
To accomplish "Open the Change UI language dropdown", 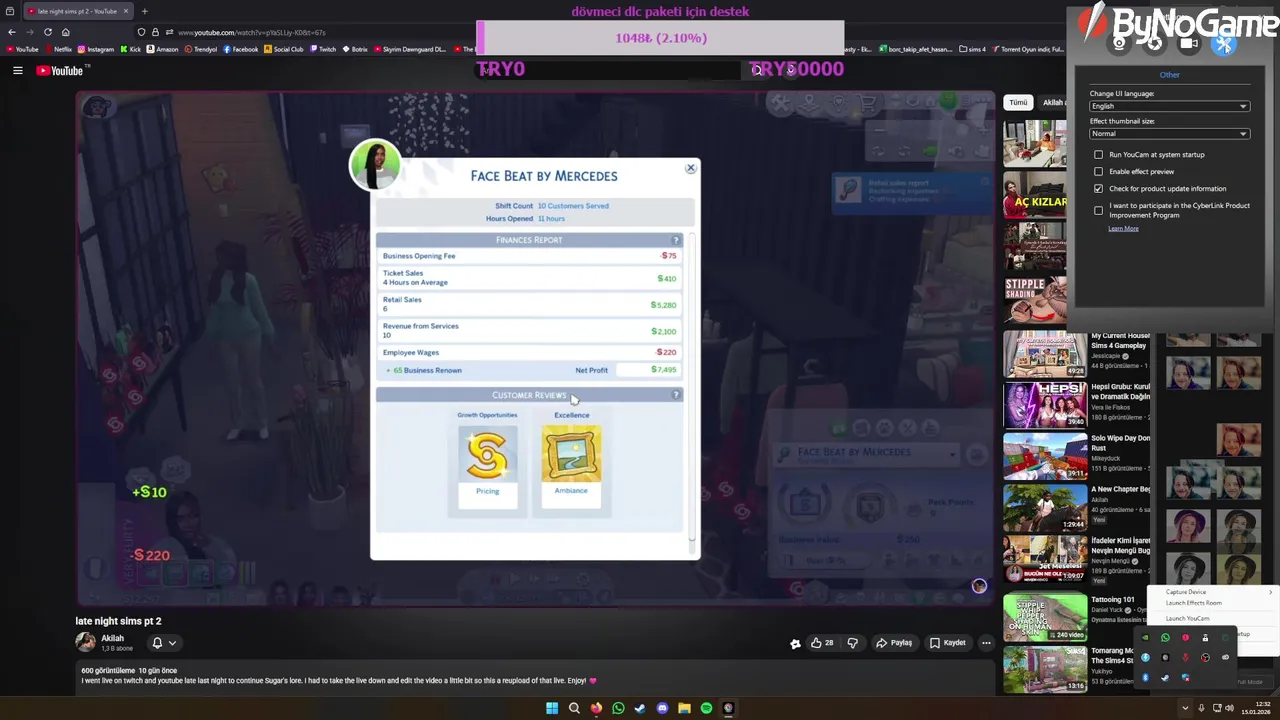I will [1169, 106].
